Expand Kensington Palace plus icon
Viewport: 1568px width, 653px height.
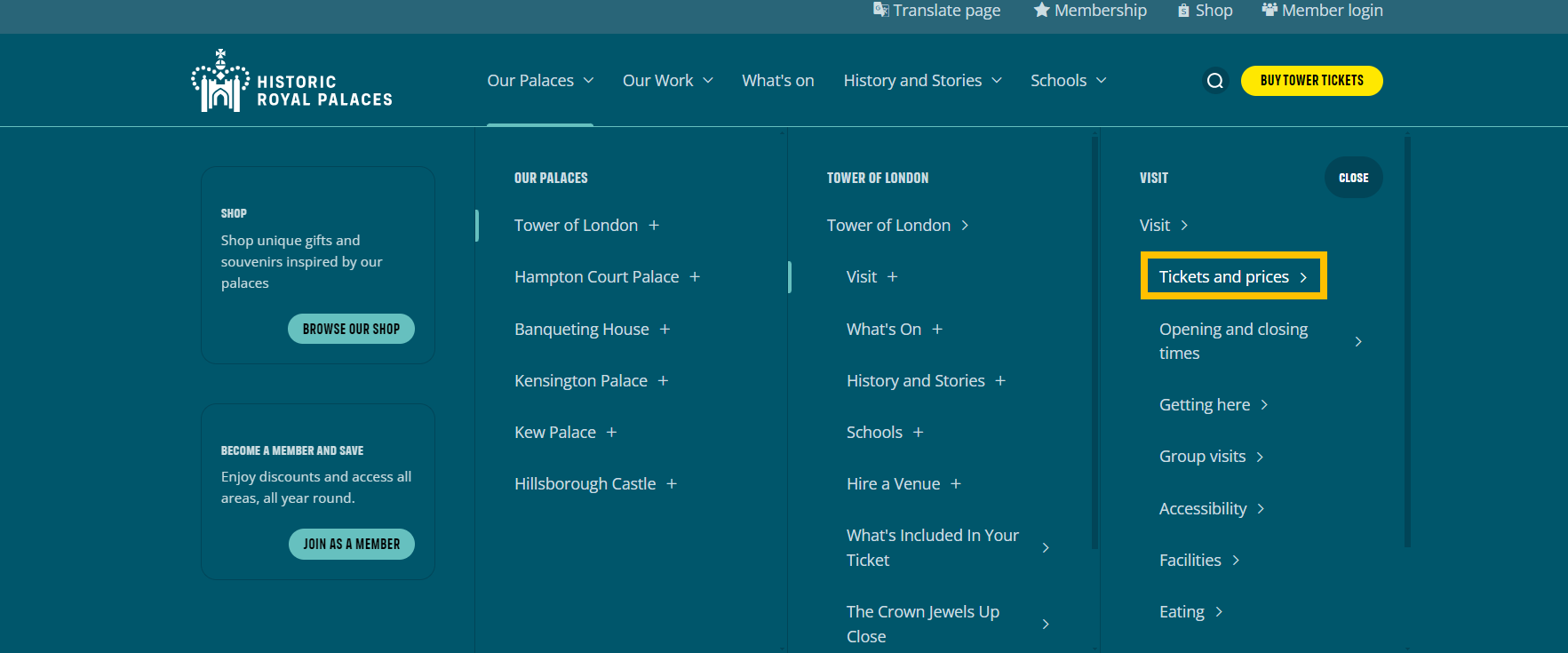tap(663, 381)
